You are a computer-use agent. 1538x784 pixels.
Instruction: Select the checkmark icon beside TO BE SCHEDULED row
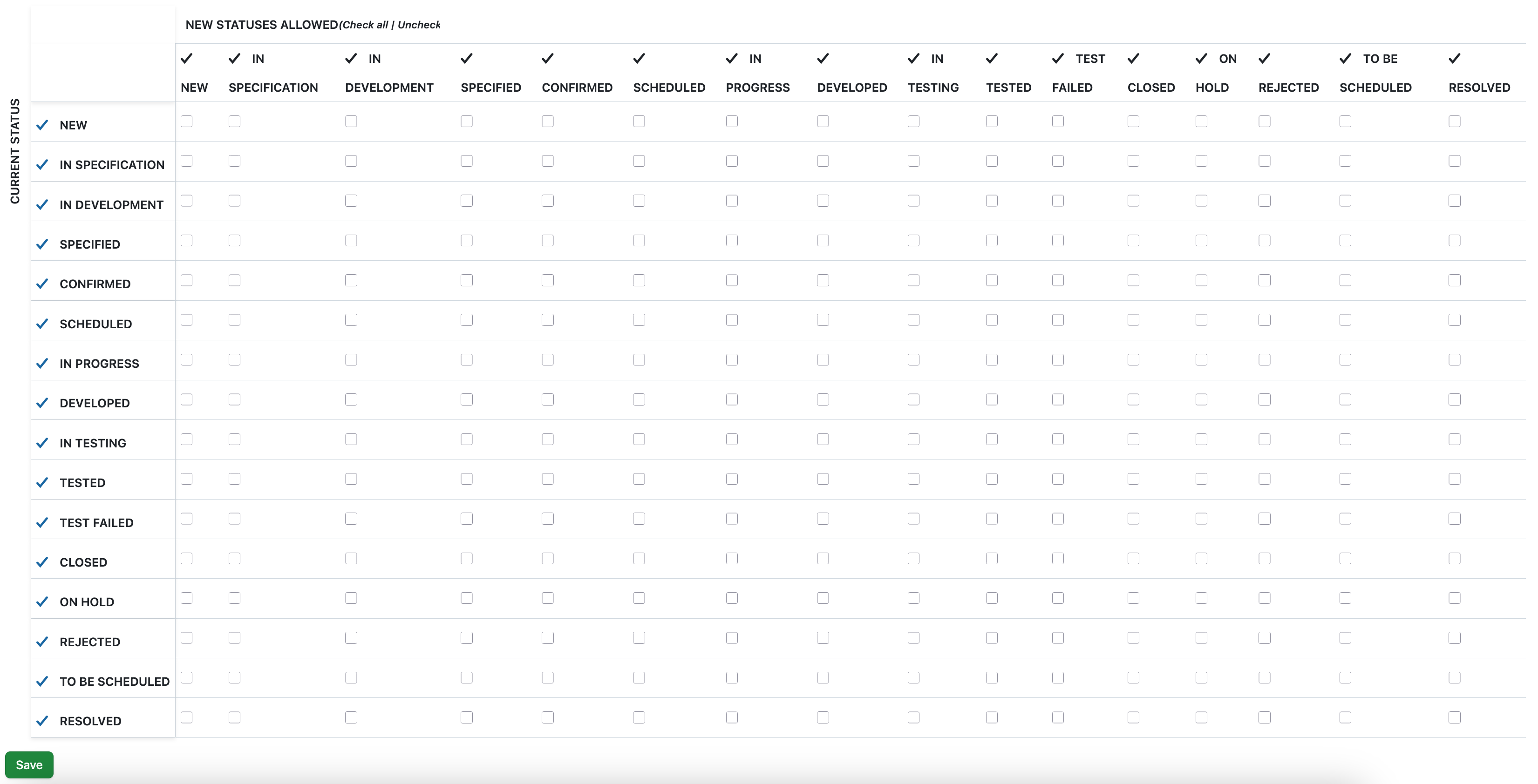[x=42, y=681]
